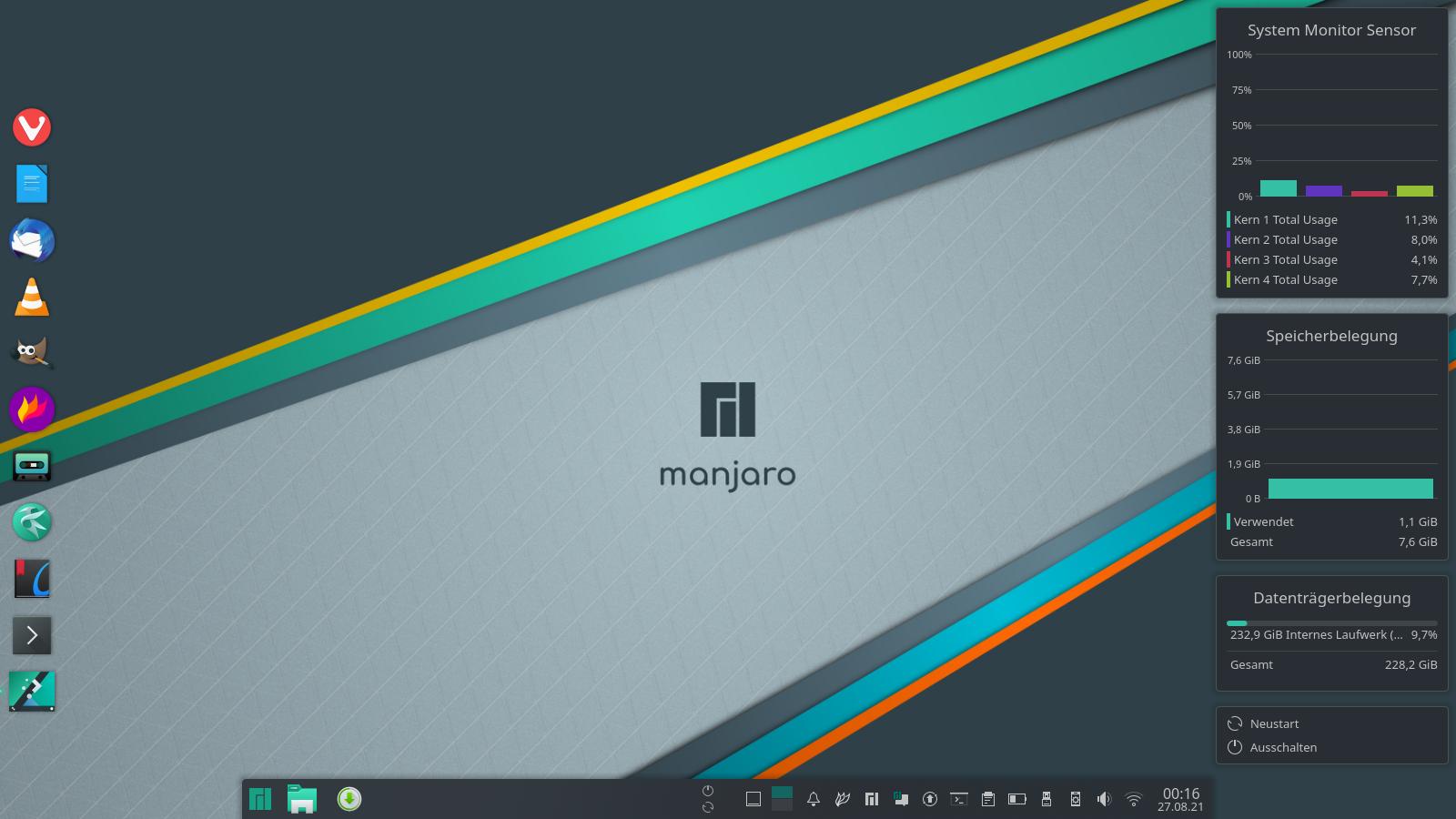Click the disk usage progress bar
The width and height of the screenshot is (1456, 819).
point(1332,623)
